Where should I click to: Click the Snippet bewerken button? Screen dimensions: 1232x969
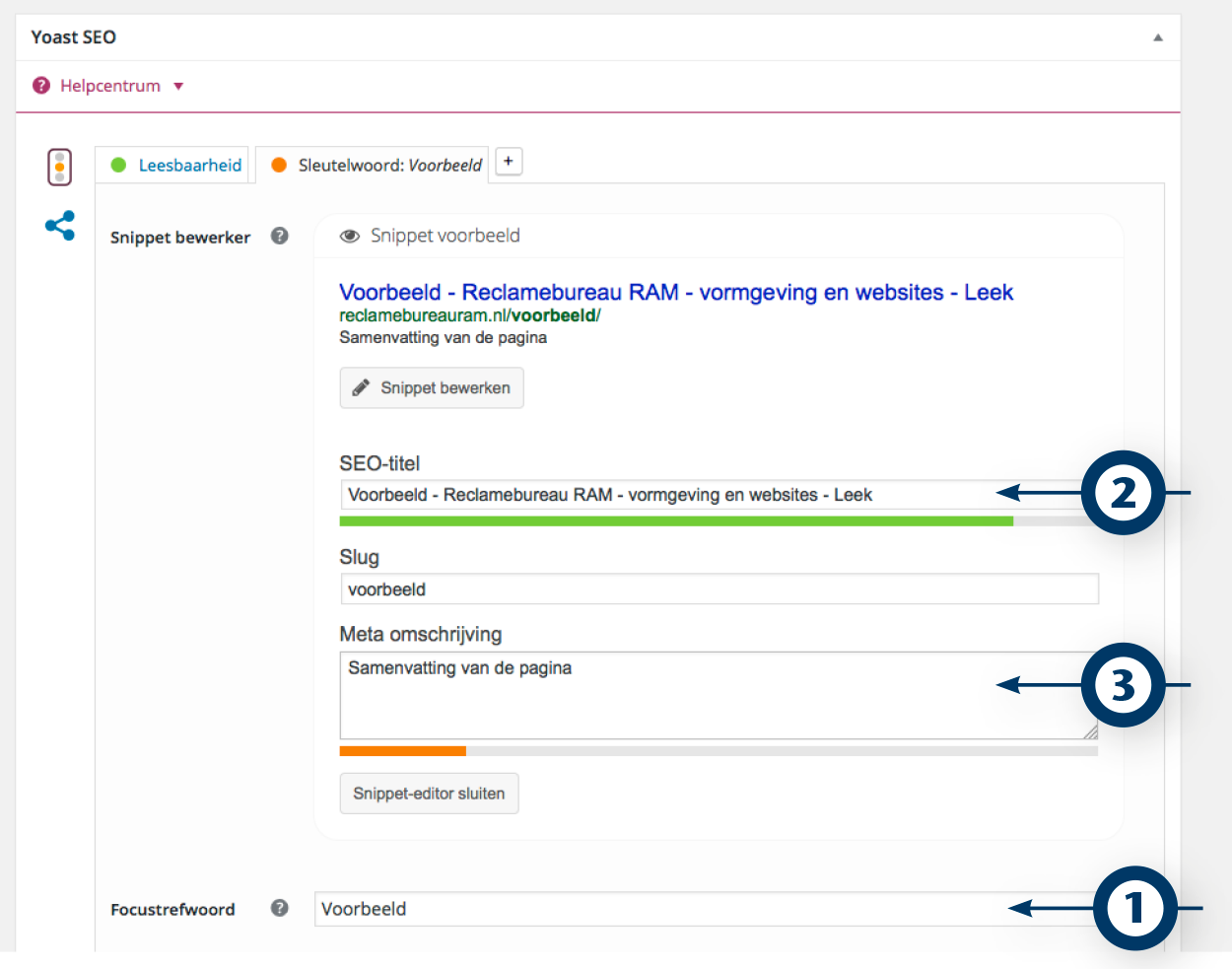[x=432, y=388]
